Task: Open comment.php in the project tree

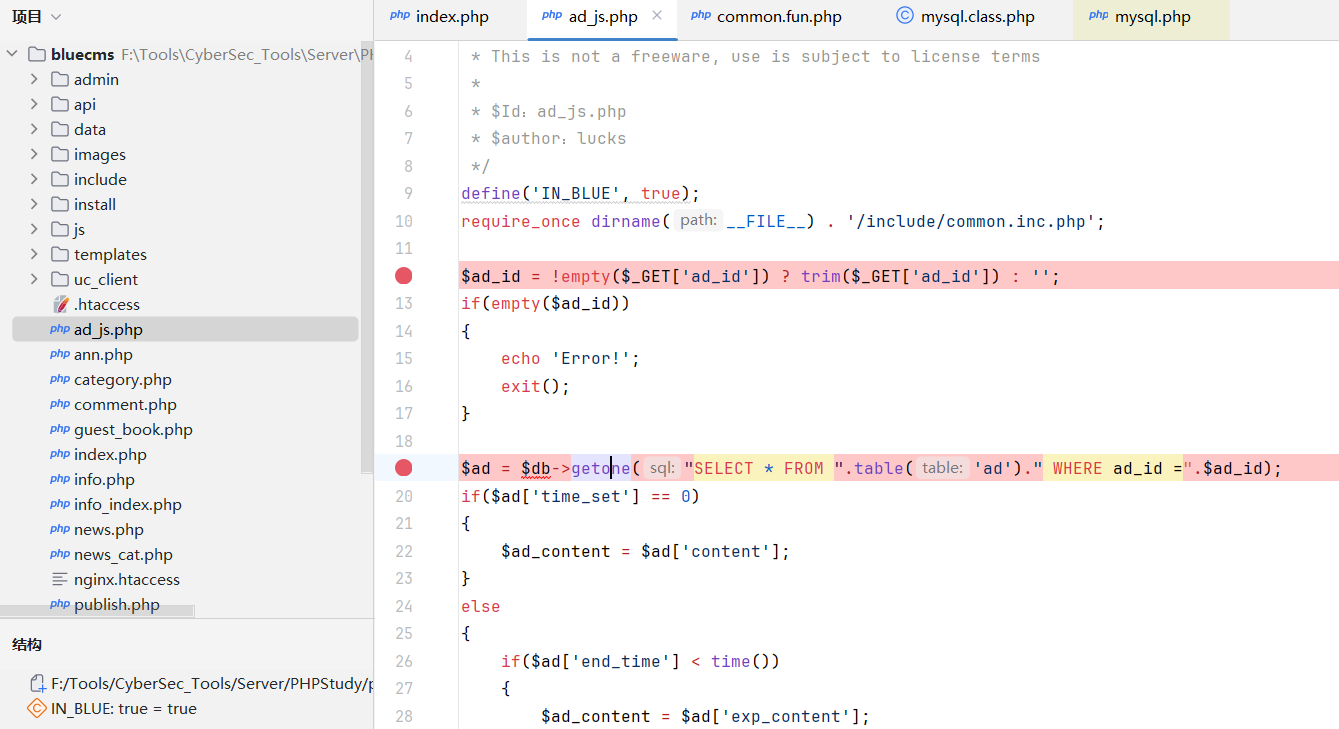Action: (x=124, y=405)
